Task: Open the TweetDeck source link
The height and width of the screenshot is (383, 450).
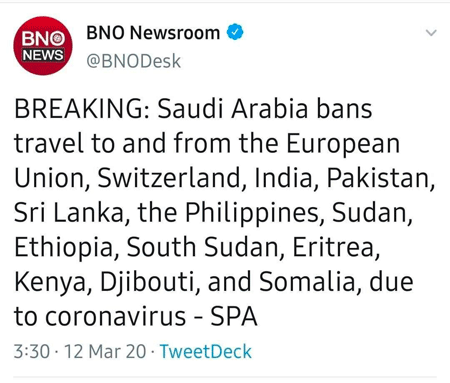Action: (x=205, y=351)
